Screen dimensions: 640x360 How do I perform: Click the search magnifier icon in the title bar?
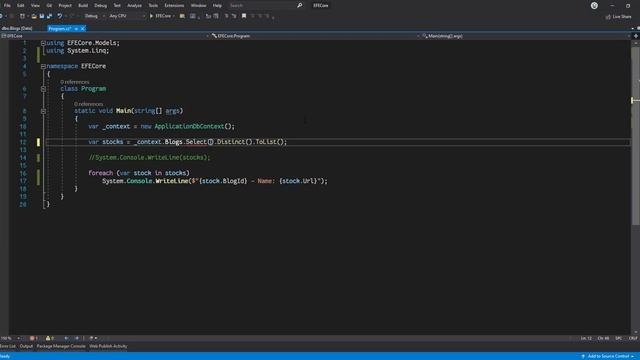[x=300, y=5]
